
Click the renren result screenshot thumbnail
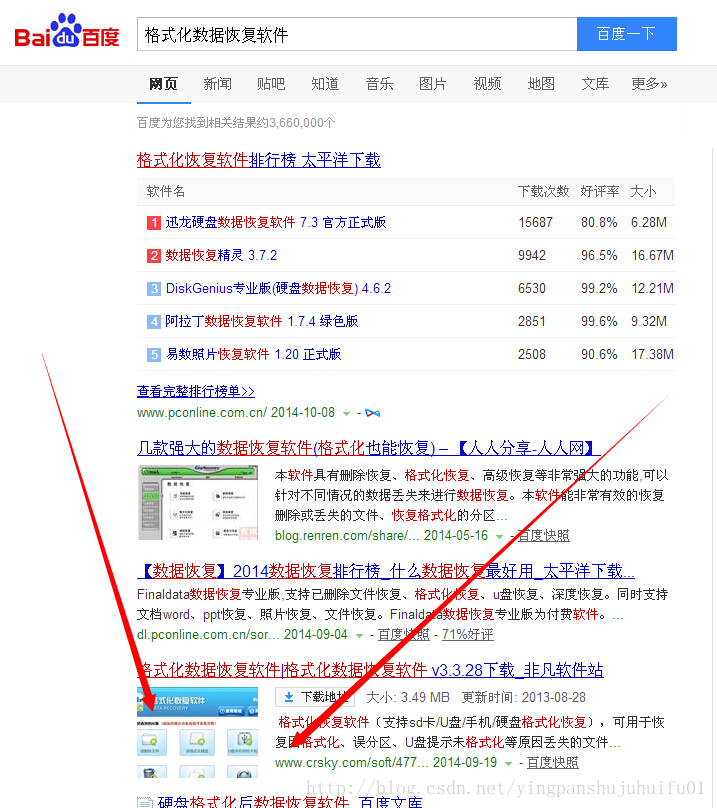pyautogui.click(x=198, y=502)
